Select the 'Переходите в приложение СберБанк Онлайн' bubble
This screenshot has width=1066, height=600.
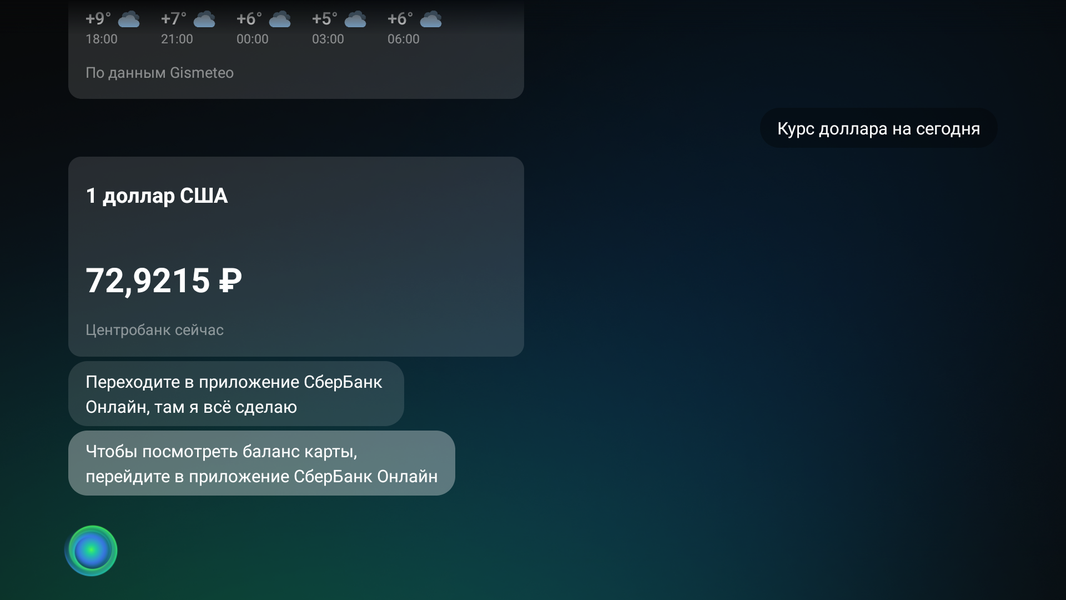click(x=236, y=394)
